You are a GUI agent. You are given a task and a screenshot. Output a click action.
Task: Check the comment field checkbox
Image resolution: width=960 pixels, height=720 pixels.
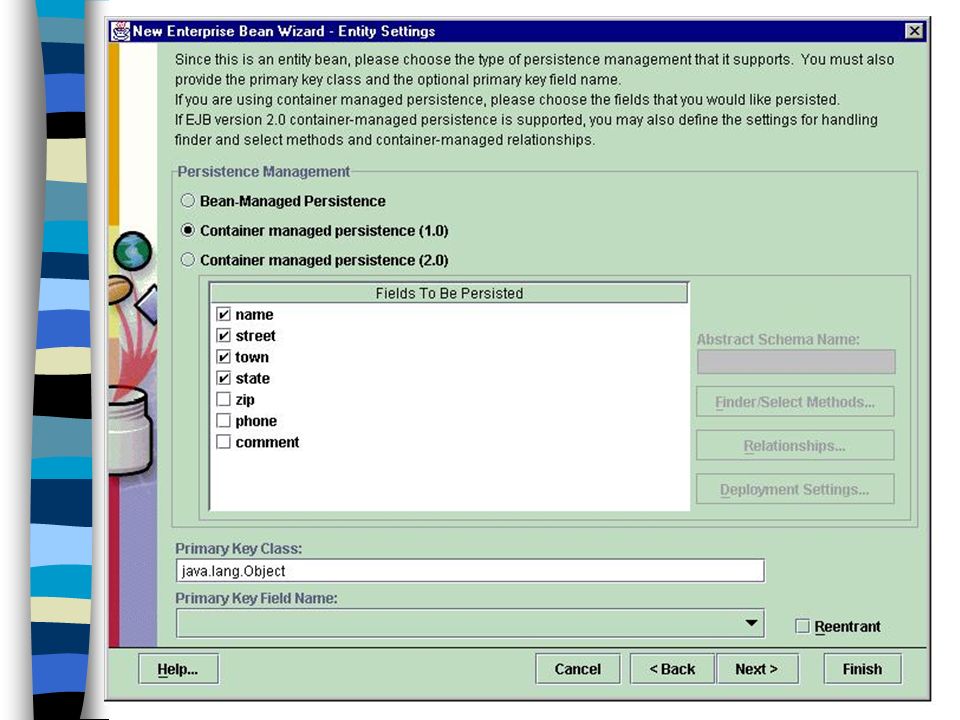pos(223,441)
